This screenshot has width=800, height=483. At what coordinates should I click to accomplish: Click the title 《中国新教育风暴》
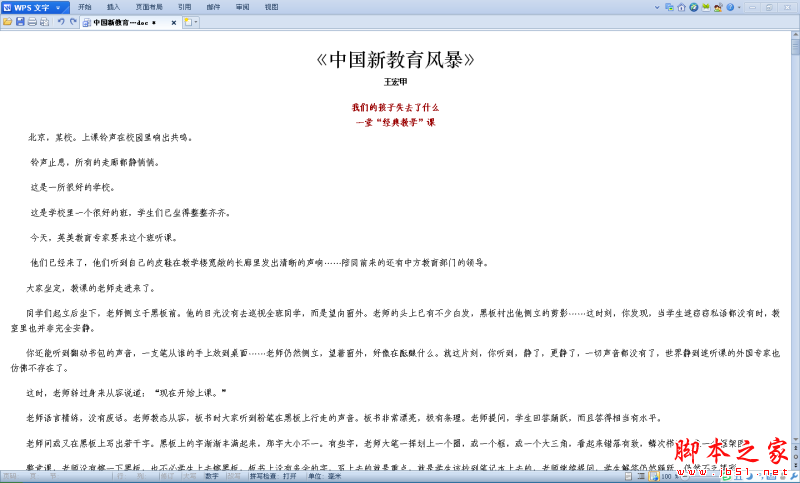(395, 60)
